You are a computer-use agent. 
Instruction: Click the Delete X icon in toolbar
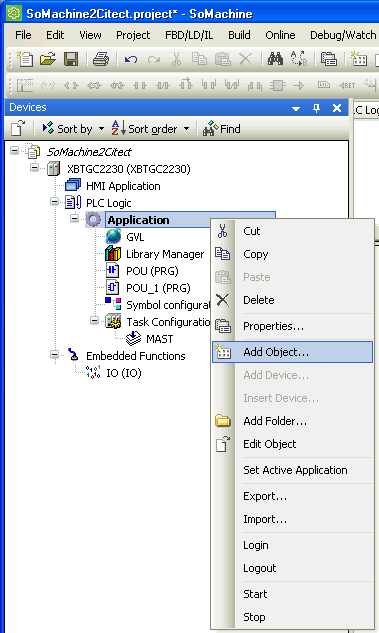pyautogui.click(x=245, y=59)
